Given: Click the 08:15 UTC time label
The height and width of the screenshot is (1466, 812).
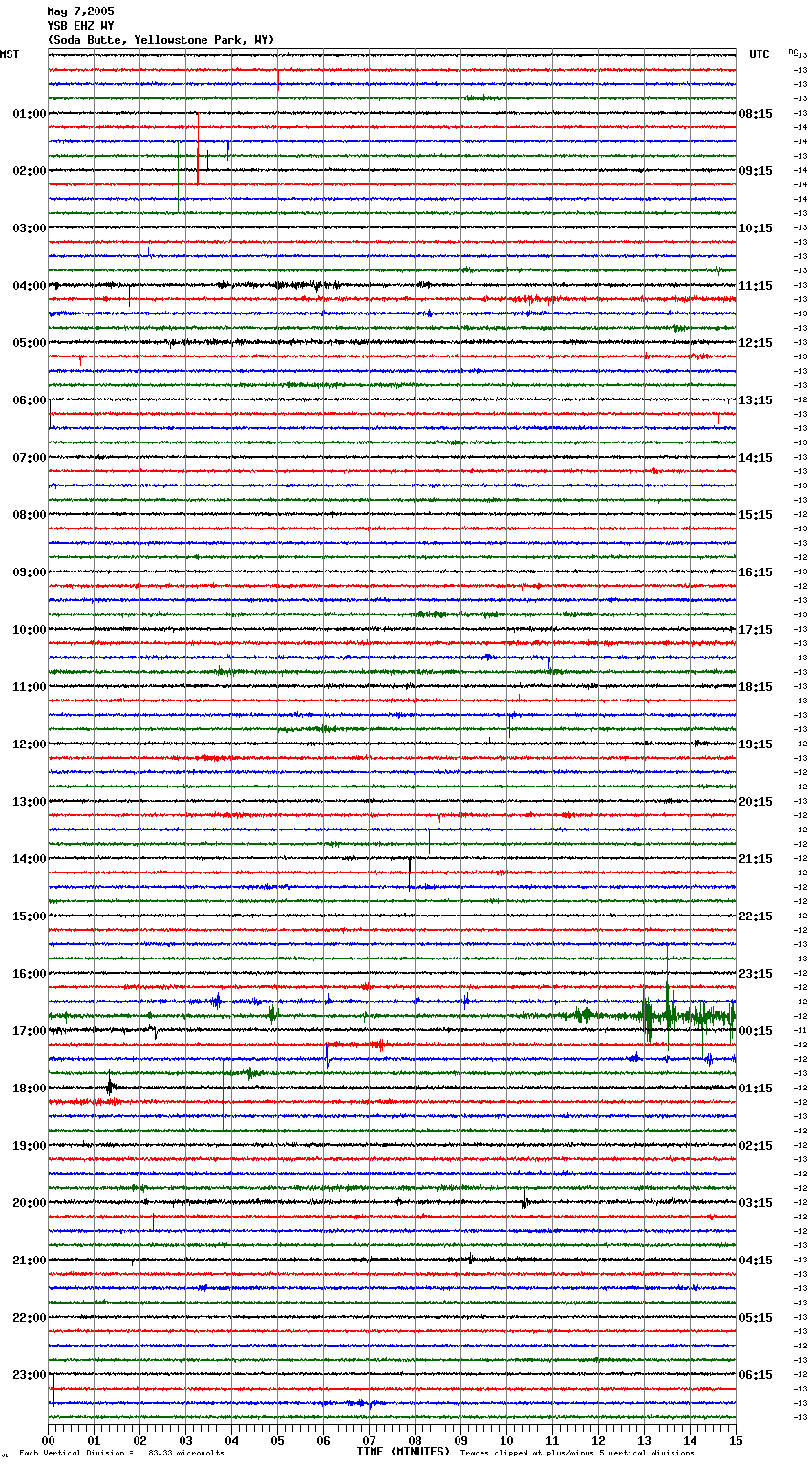Looking at the screenshot, I should [x=756, y=114].
